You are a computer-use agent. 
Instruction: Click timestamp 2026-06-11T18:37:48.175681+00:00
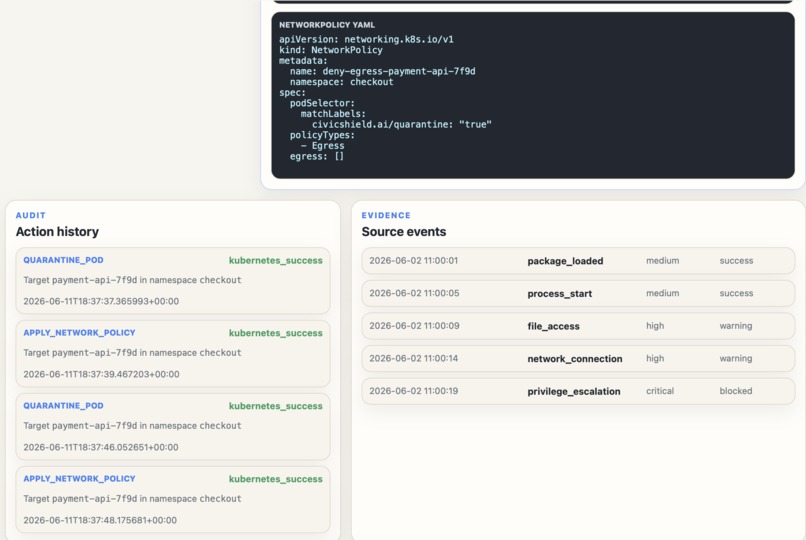[x=100, y=520]
